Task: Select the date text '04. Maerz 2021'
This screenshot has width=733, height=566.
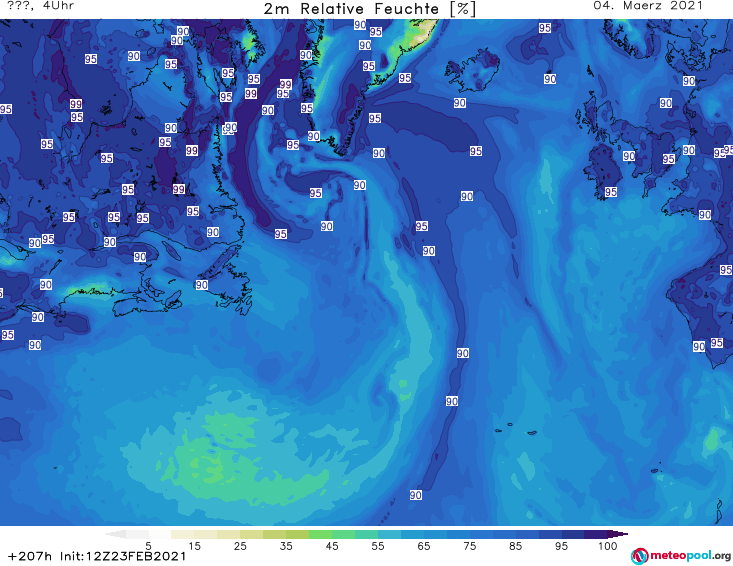Action: pos(648,6)
